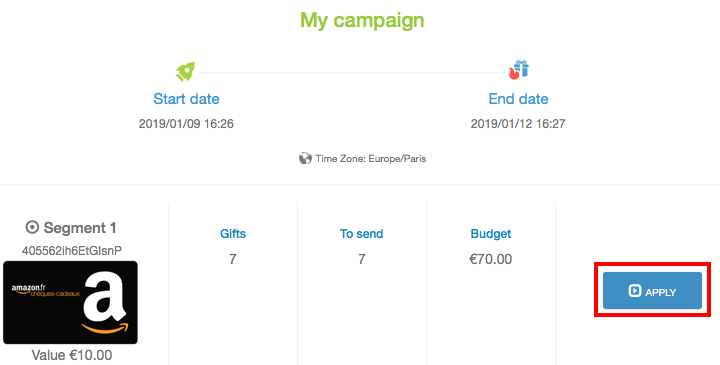Click the My campaign title
Viewport: 720px width, 365px height.
[362, 21]
